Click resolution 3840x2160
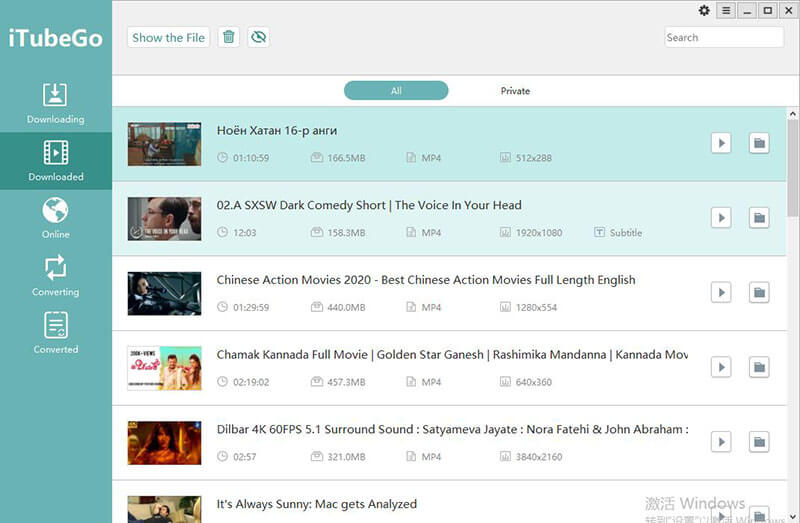Image resolution: width=800 pixels, height=523 pixels. coord(539,457)
